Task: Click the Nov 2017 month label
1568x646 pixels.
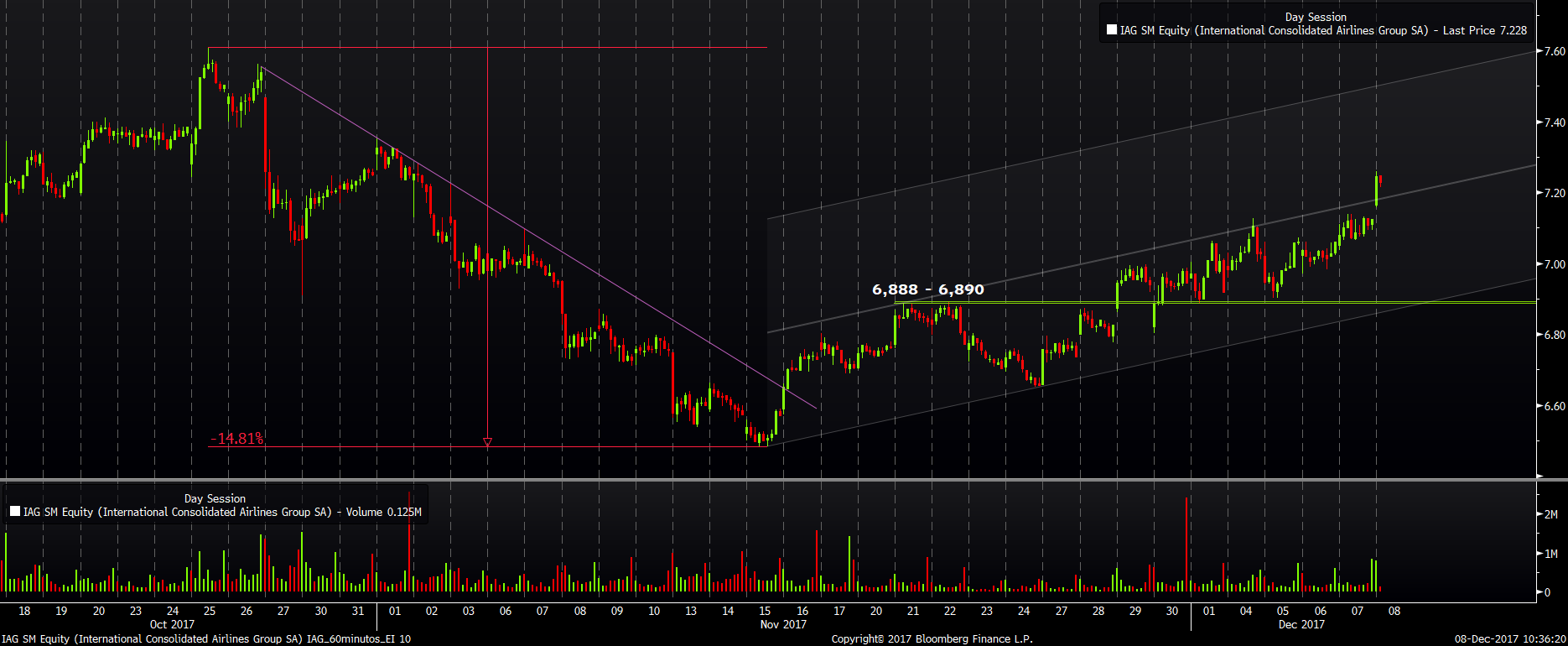Action: (783, 624)
